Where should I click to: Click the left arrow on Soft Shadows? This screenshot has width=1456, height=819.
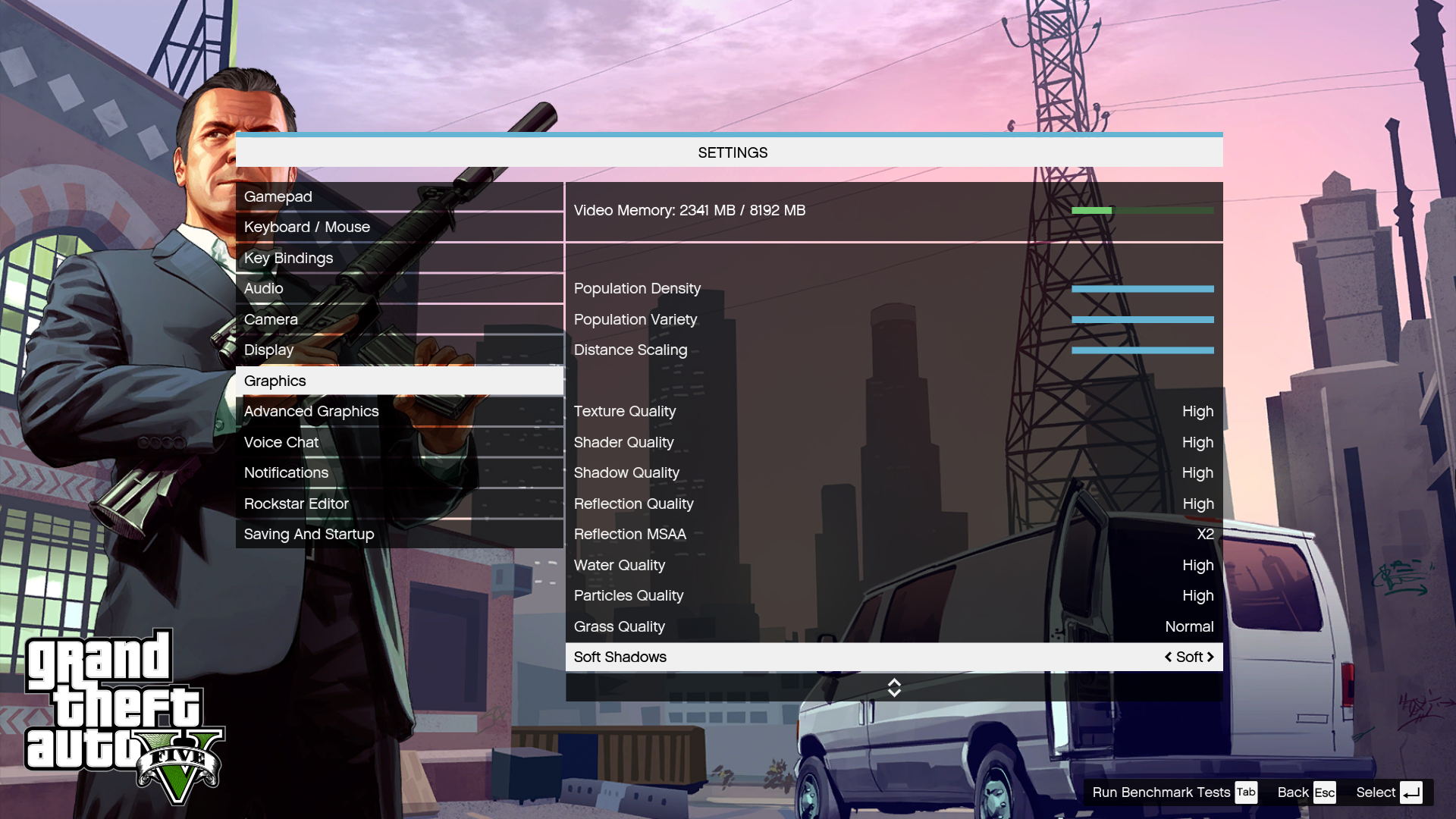pyautogui.click(x=1168, y=657)
